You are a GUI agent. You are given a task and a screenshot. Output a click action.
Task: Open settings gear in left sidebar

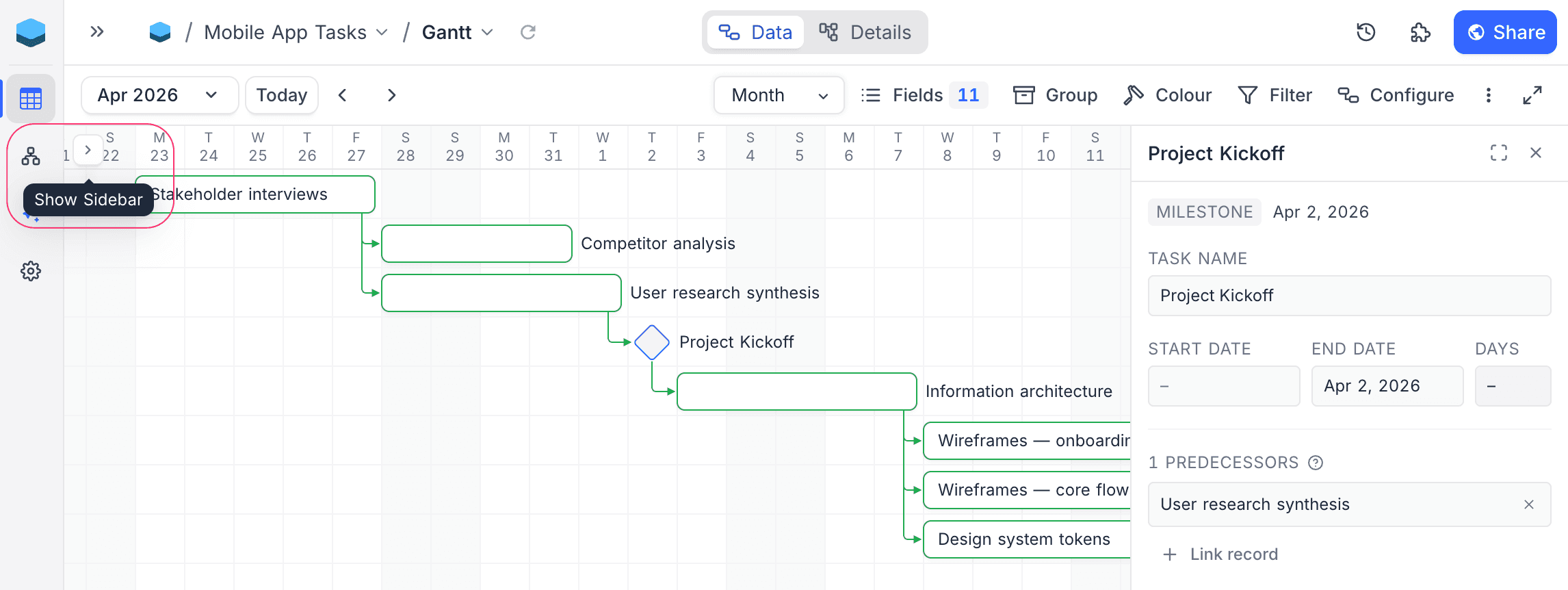coord(31,271)
